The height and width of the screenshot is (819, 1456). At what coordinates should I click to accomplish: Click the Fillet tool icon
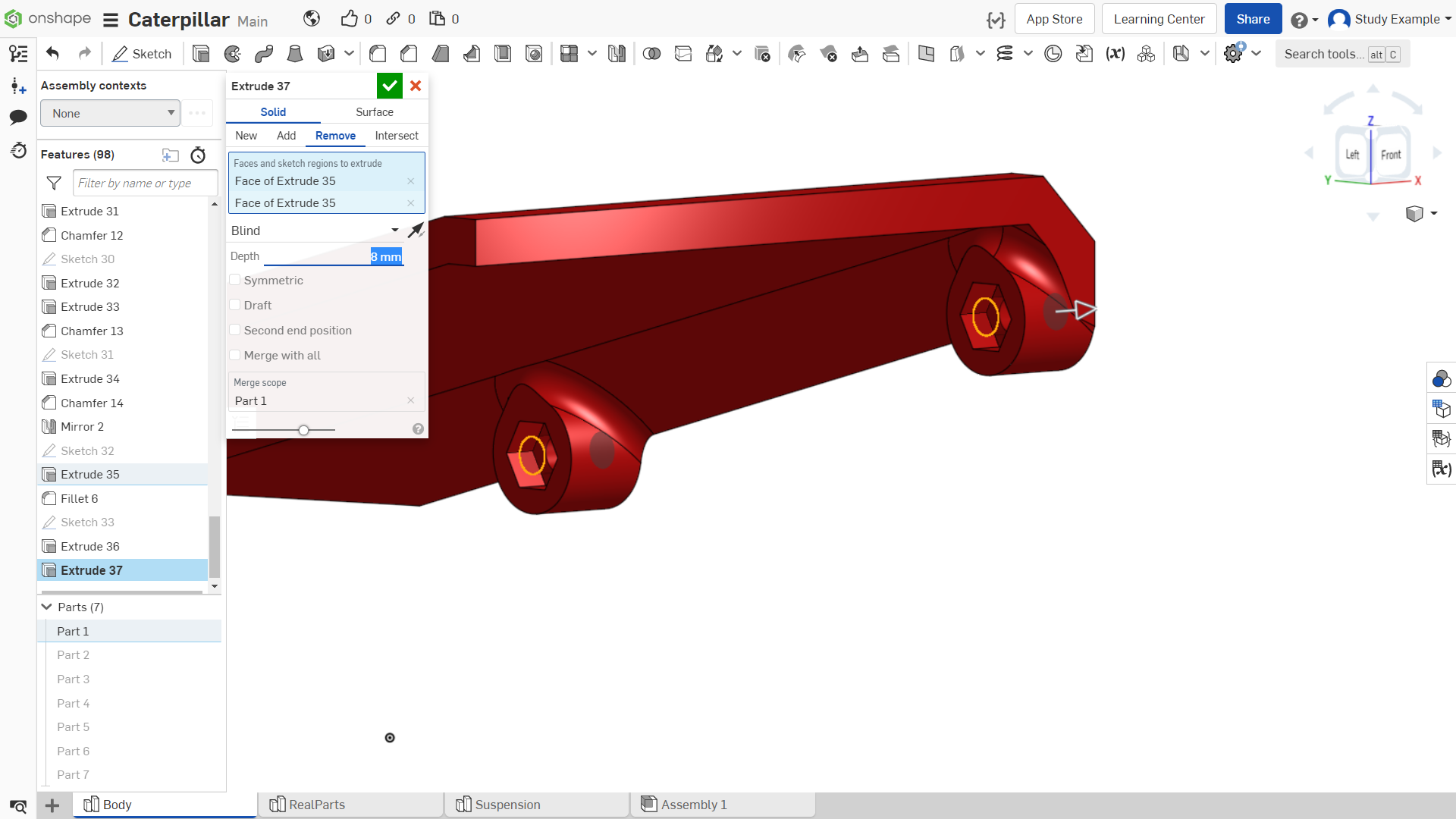coord(378,54)
